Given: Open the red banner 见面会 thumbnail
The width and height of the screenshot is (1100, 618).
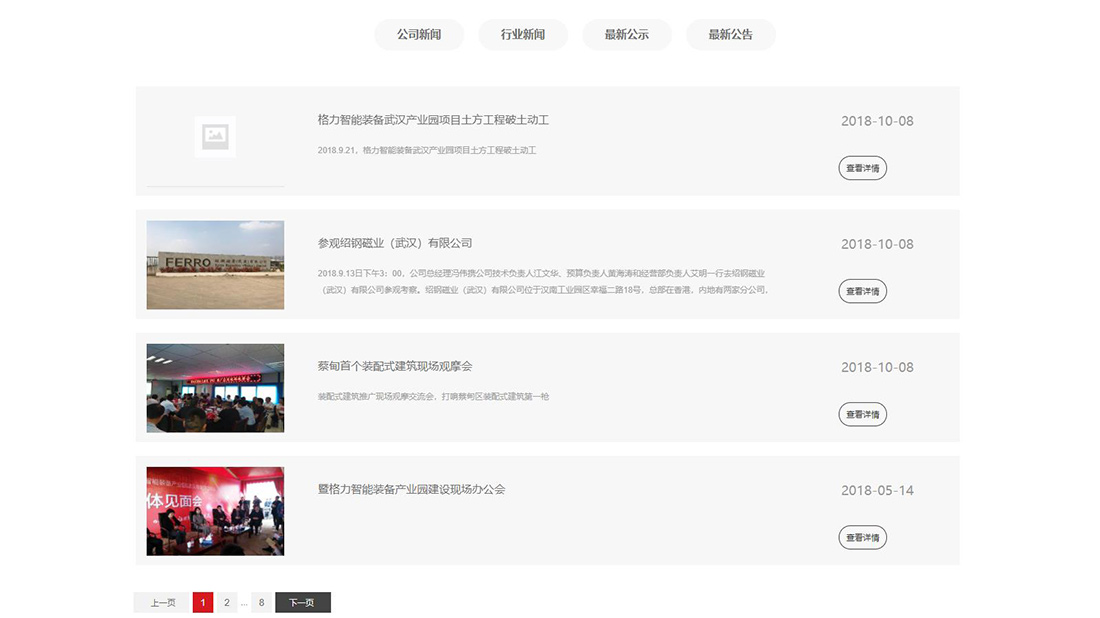Looking at the screenshot, I should tap(215, 511).
